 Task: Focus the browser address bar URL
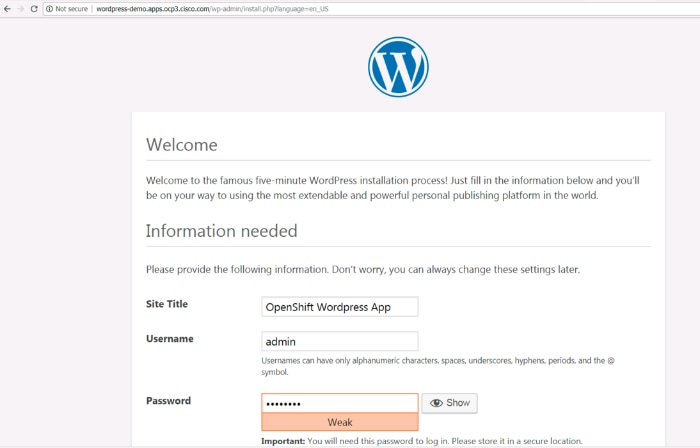tap(212, 8)
